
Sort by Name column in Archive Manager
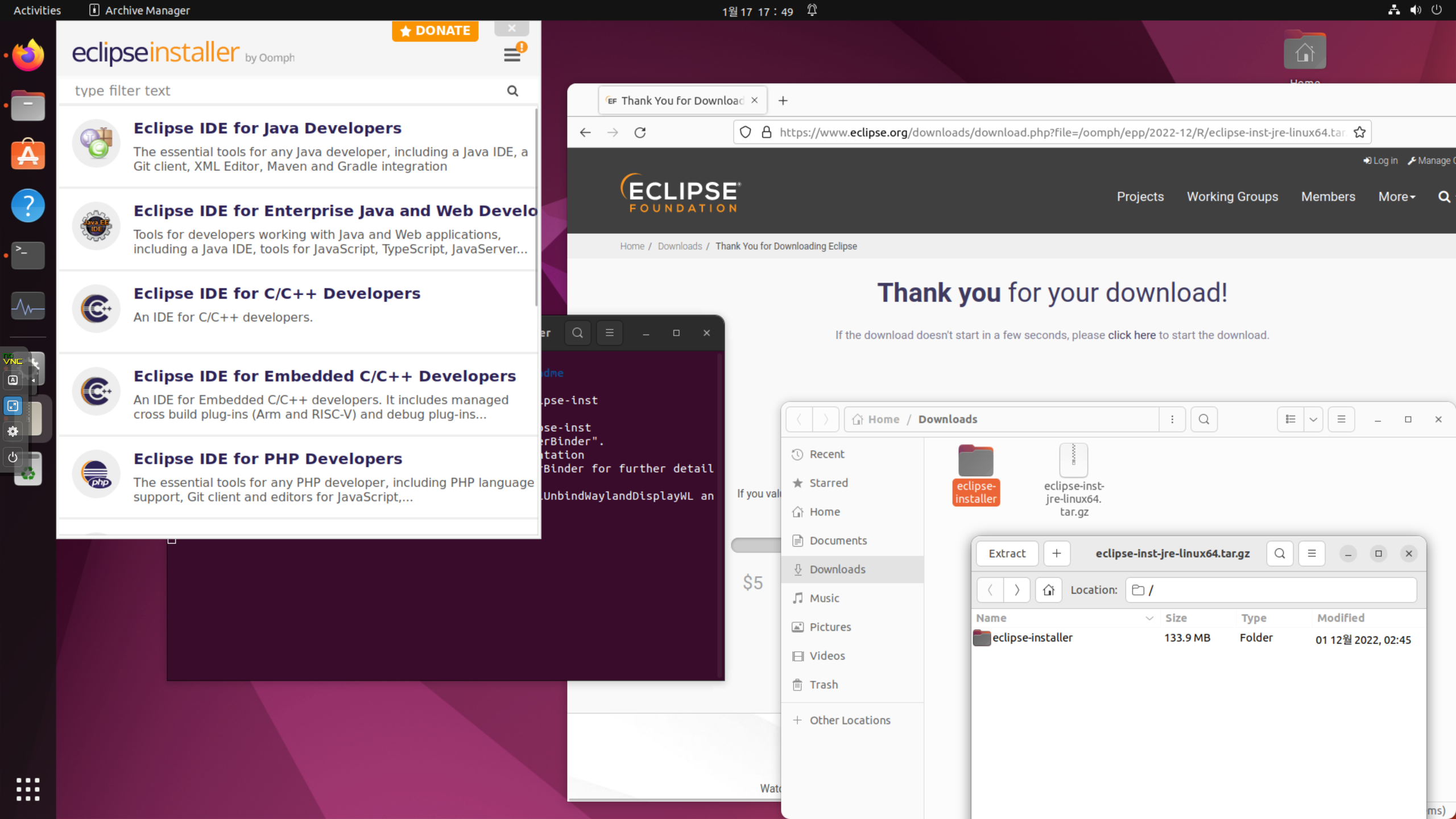[1065, 618]
